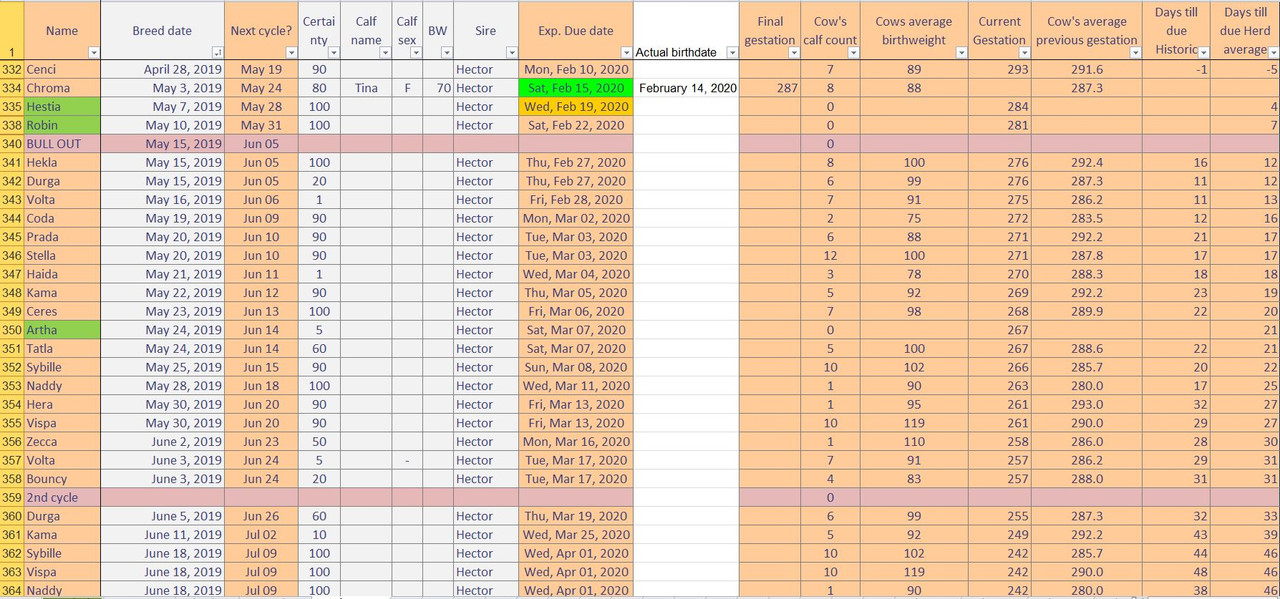Open the Actual birthdate filter dropdown

pos(731,52)
